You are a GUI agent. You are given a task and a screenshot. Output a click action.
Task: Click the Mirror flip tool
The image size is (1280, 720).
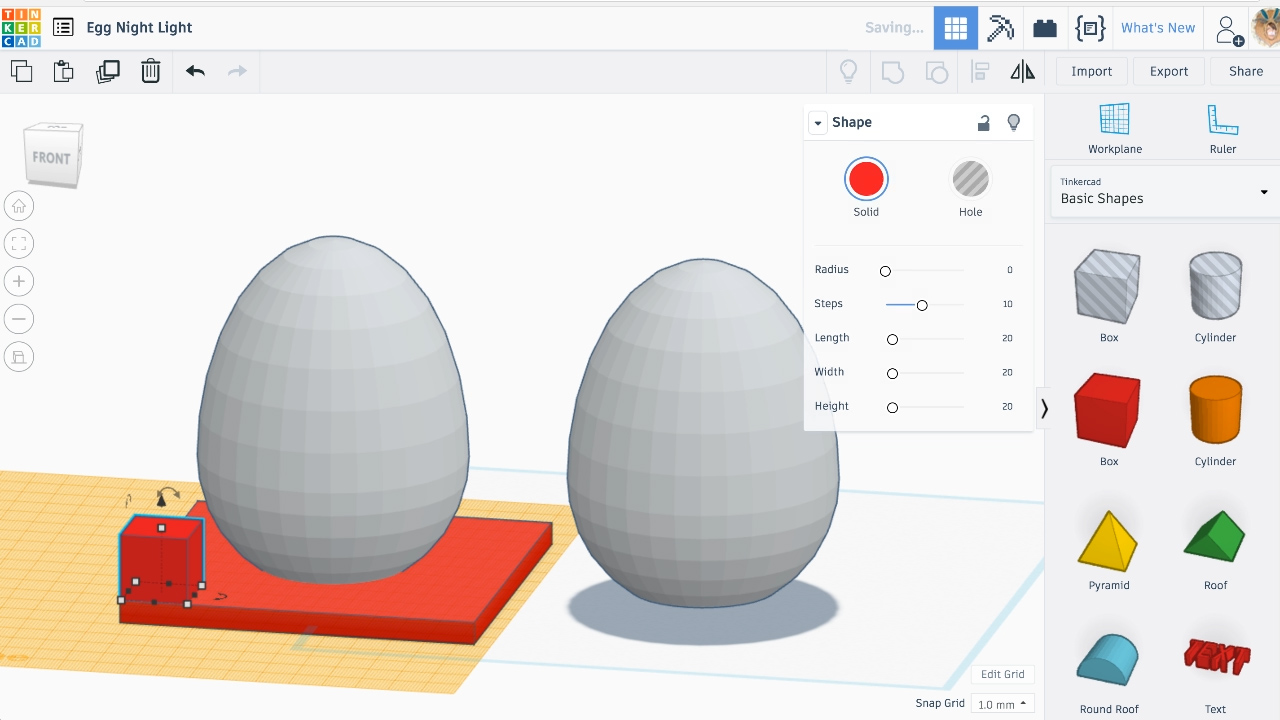1022,71
